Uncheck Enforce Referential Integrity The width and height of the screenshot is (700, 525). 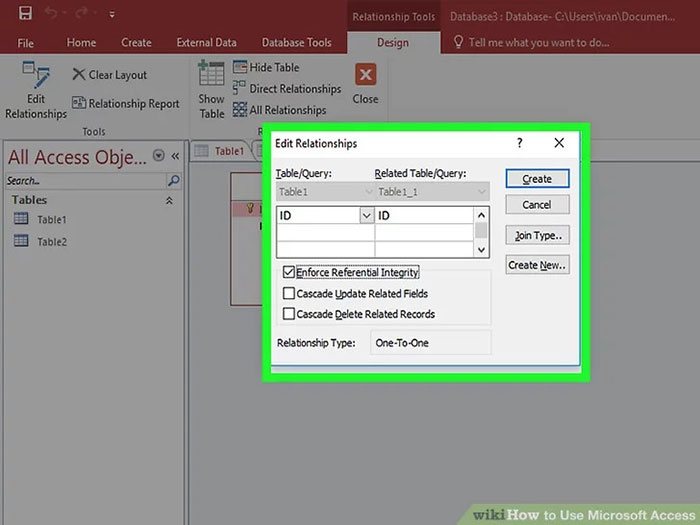(x=289, y=272)
